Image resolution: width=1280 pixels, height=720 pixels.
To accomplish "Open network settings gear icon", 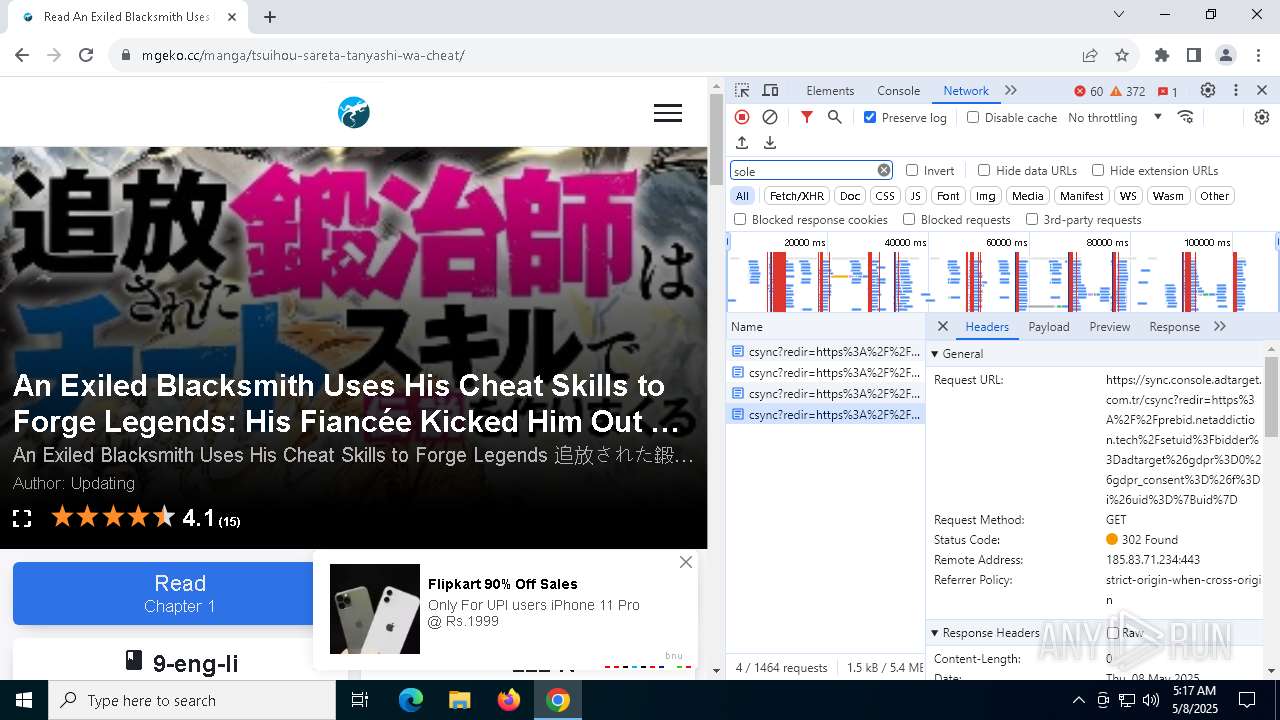I will pyautogui.click(x=1262, y=117).
